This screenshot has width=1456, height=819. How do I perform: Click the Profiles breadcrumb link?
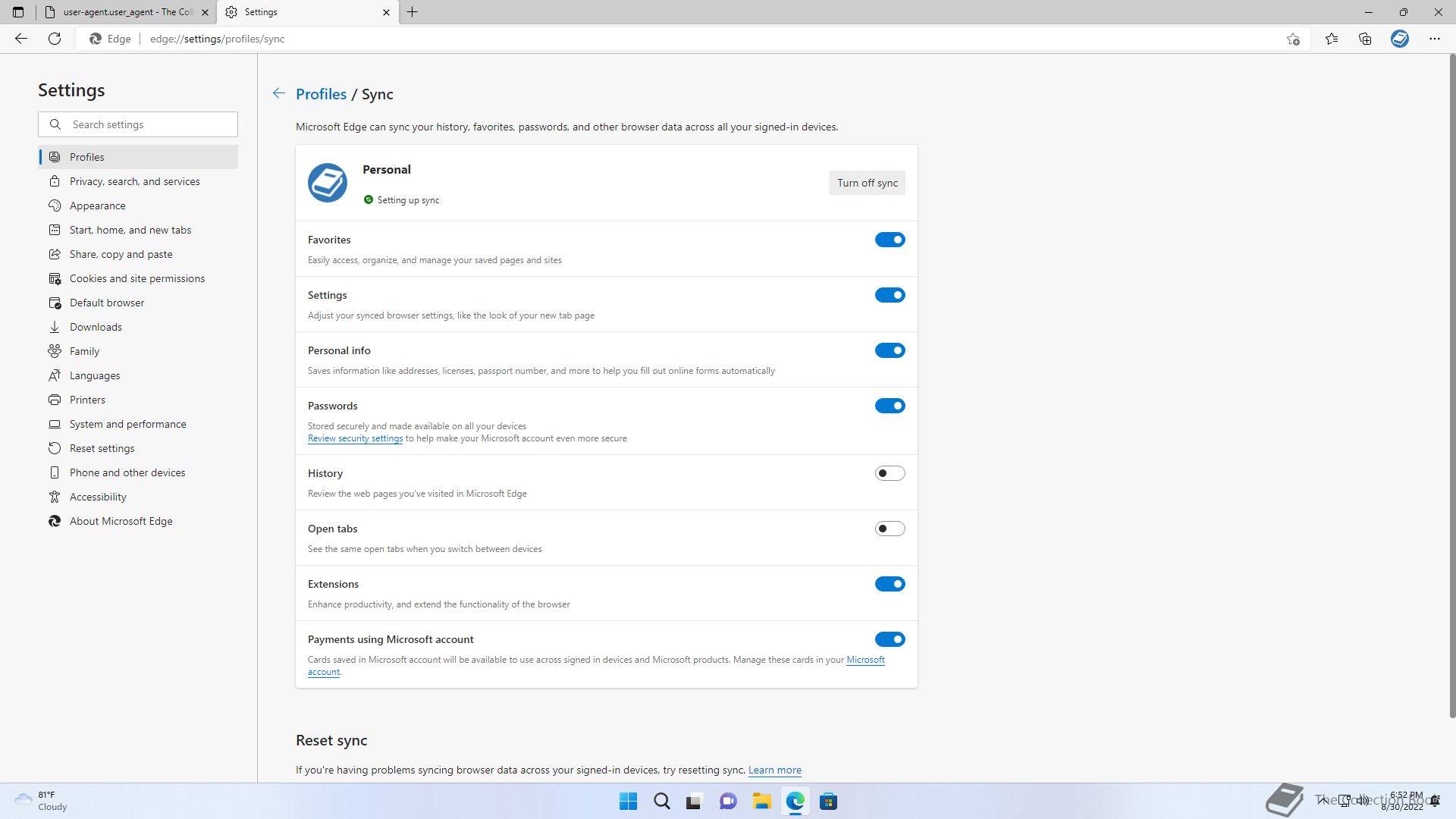click(321, 94)
